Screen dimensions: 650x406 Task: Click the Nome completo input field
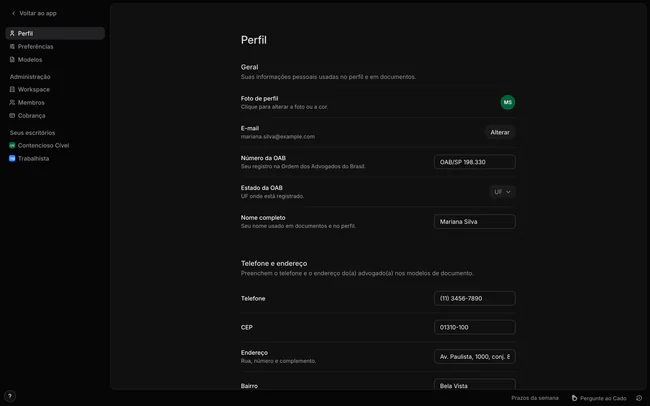[475, 221]
